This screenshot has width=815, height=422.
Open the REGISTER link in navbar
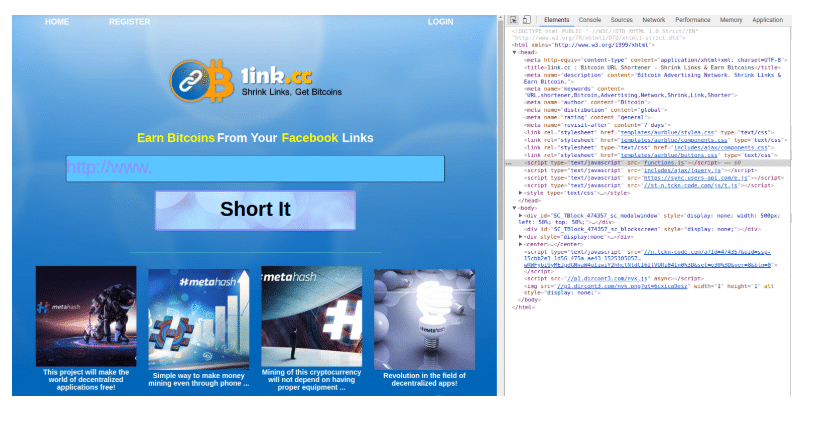click(129, 22)
